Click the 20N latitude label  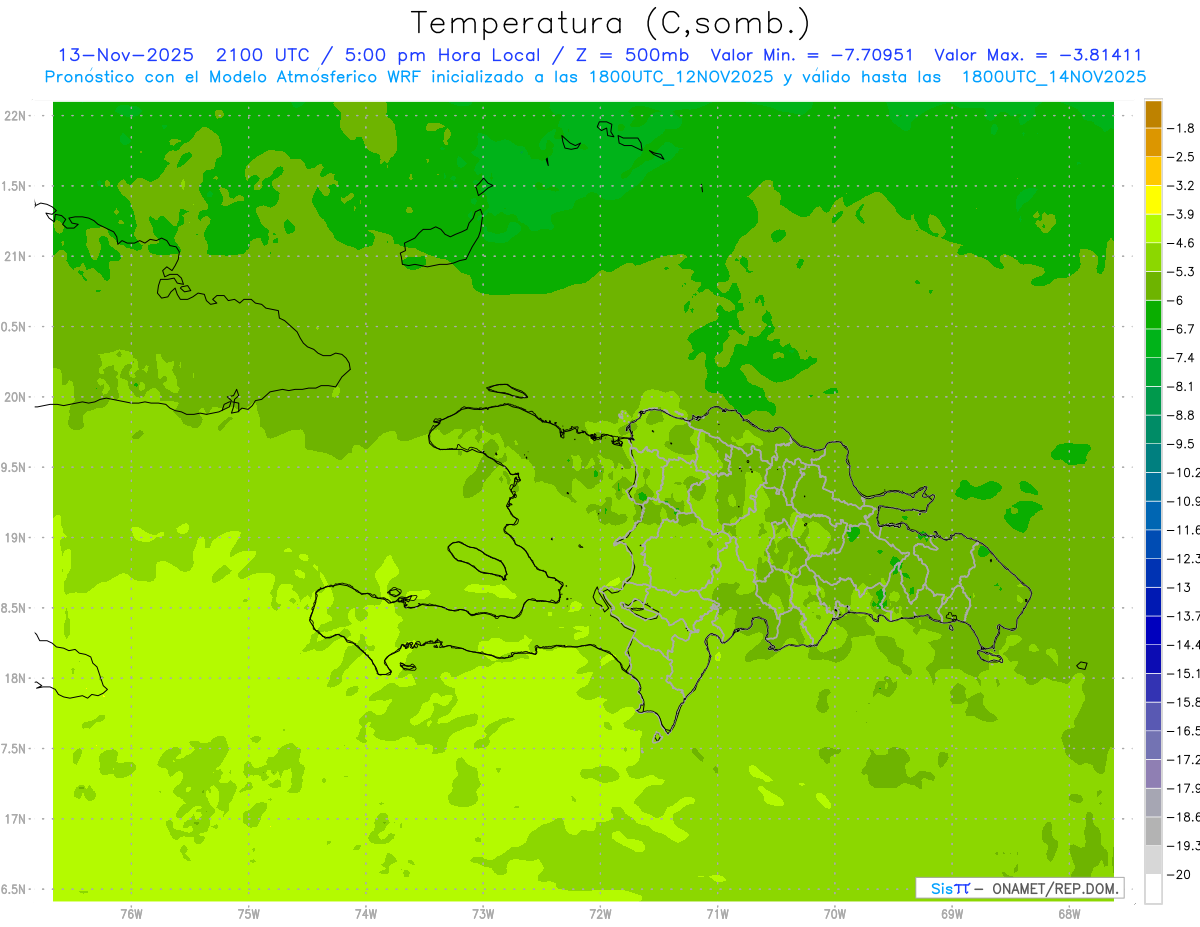[16, 397]
